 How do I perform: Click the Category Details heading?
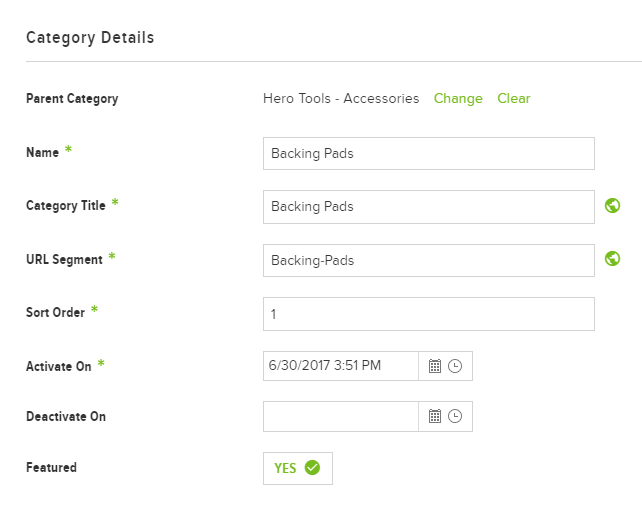[90, 38]
